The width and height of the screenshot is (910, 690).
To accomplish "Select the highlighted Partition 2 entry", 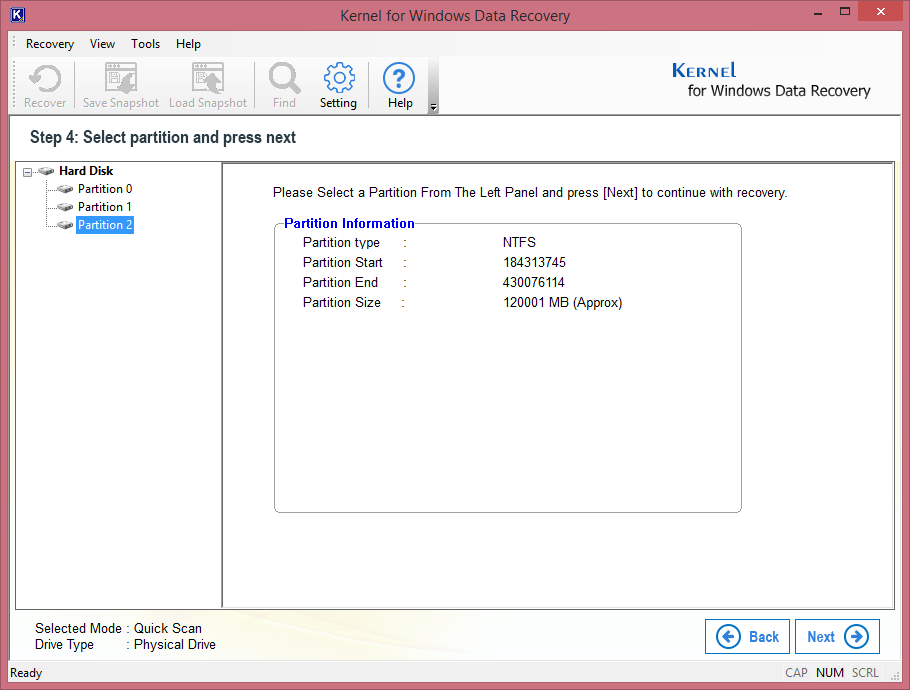I will (105, 225).
